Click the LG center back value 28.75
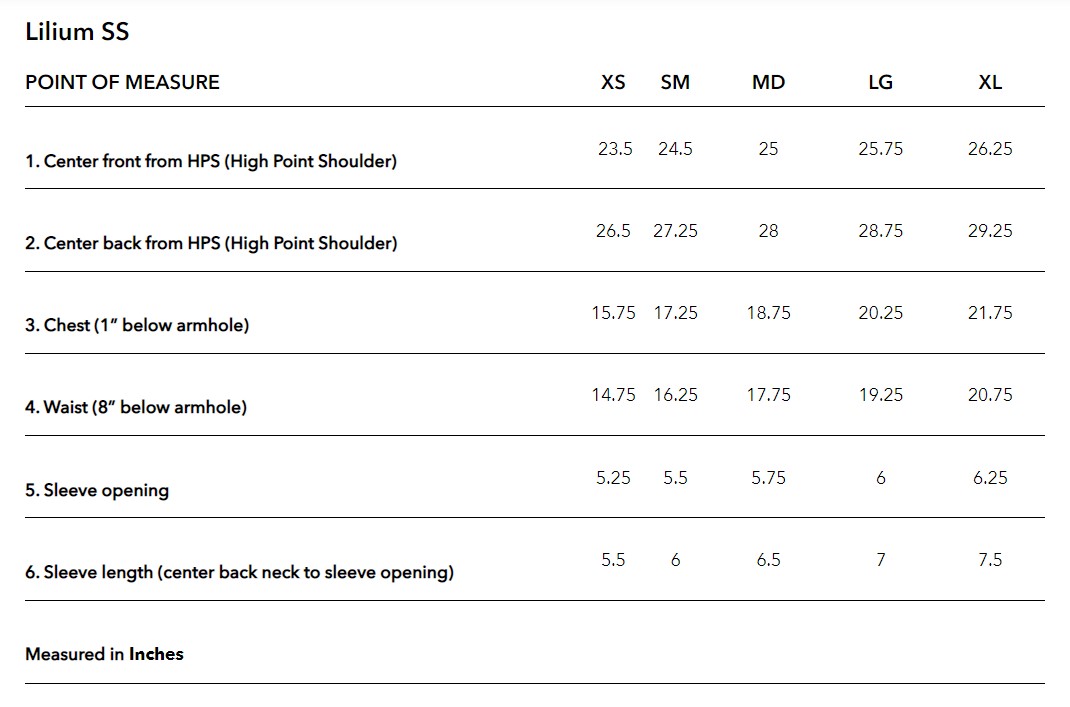The image size is (1070, 707). point(880,231)
